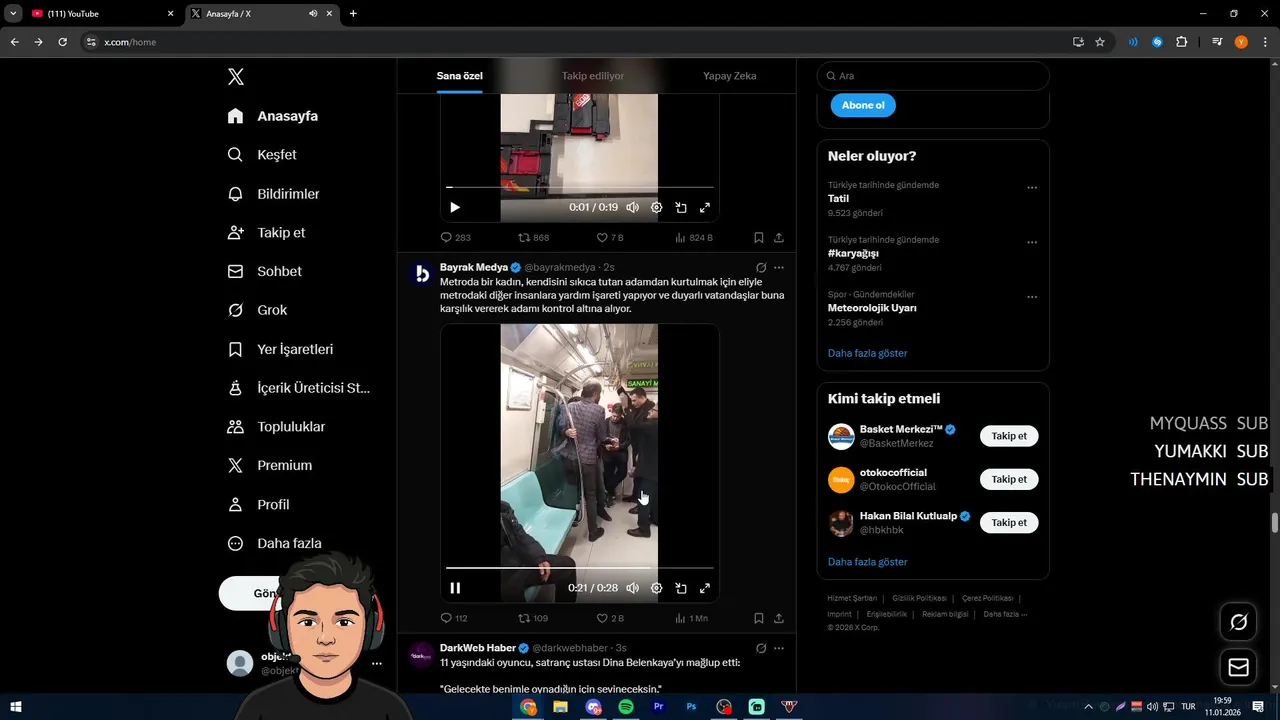The width and height of the screenshot is (1280, 720).
Task: Open more options for Meteorolojik Uyarı trend
Action: (x=1032, y=298)
